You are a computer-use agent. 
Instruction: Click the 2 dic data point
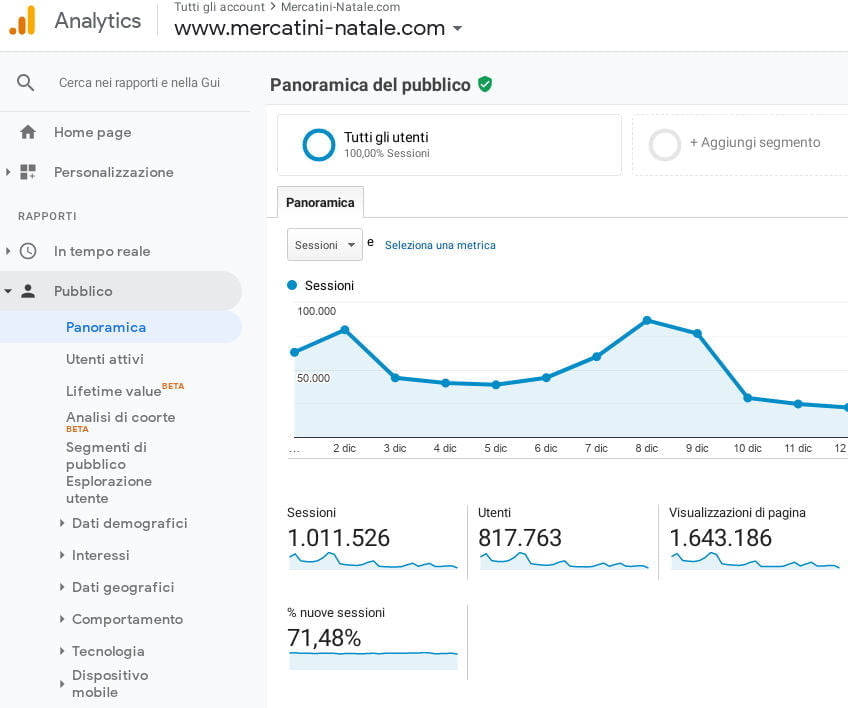pyautogui.click(x=345, y=329)
